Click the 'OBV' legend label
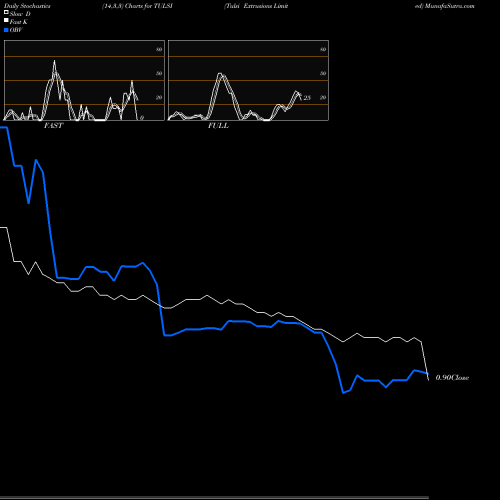 [16, 30]
